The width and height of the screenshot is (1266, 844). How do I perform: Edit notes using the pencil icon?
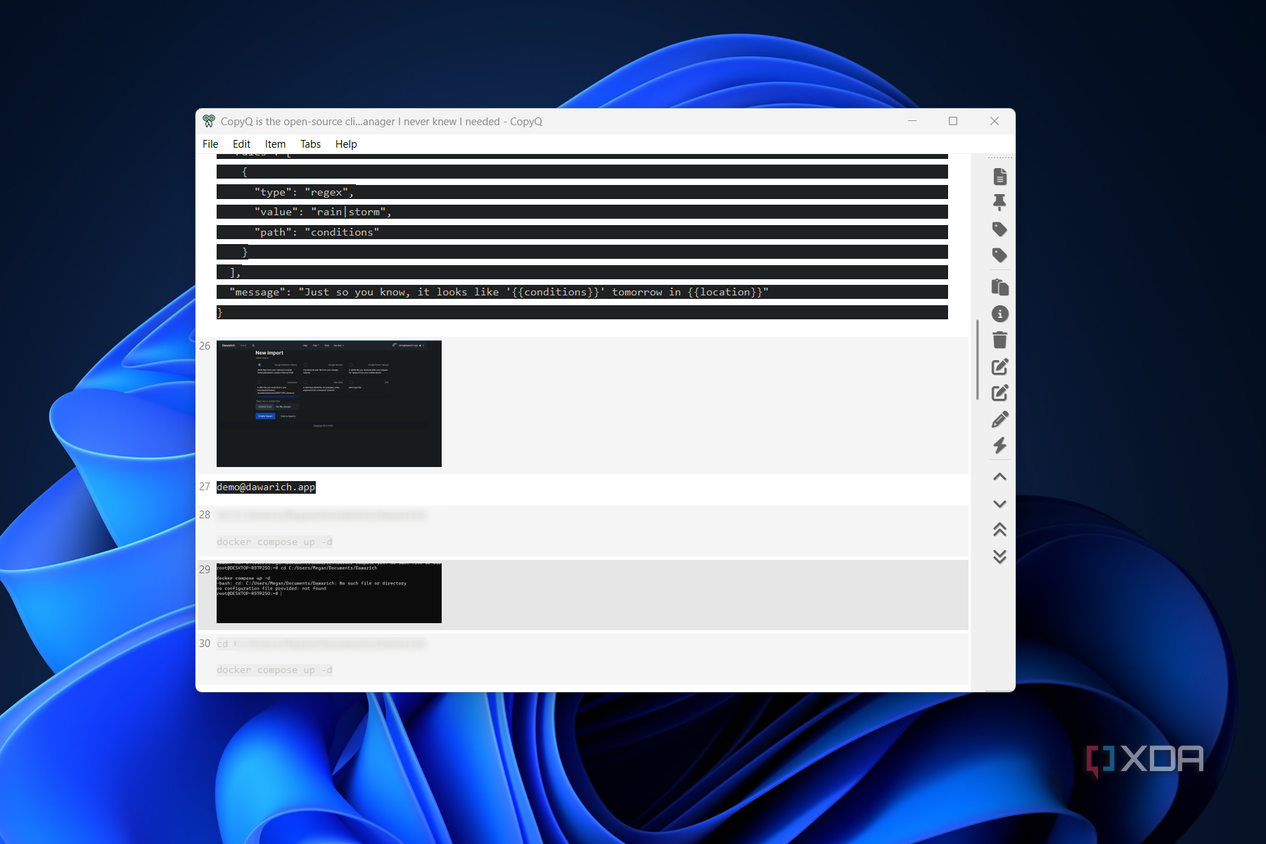pyautogui.click(x=999, y=419)
